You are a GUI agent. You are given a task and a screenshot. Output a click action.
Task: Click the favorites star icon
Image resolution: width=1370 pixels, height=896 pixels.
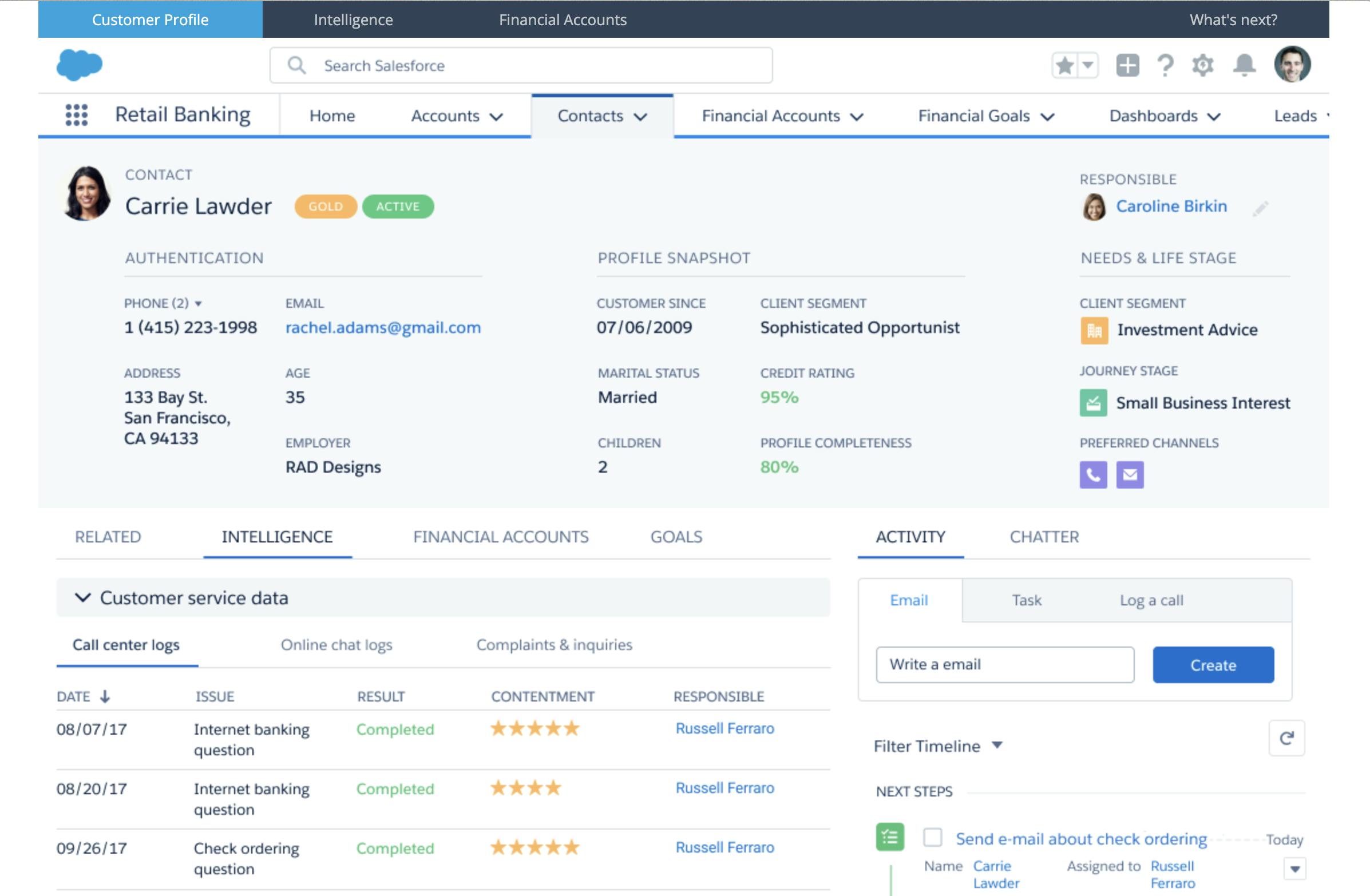point(1064,65)
